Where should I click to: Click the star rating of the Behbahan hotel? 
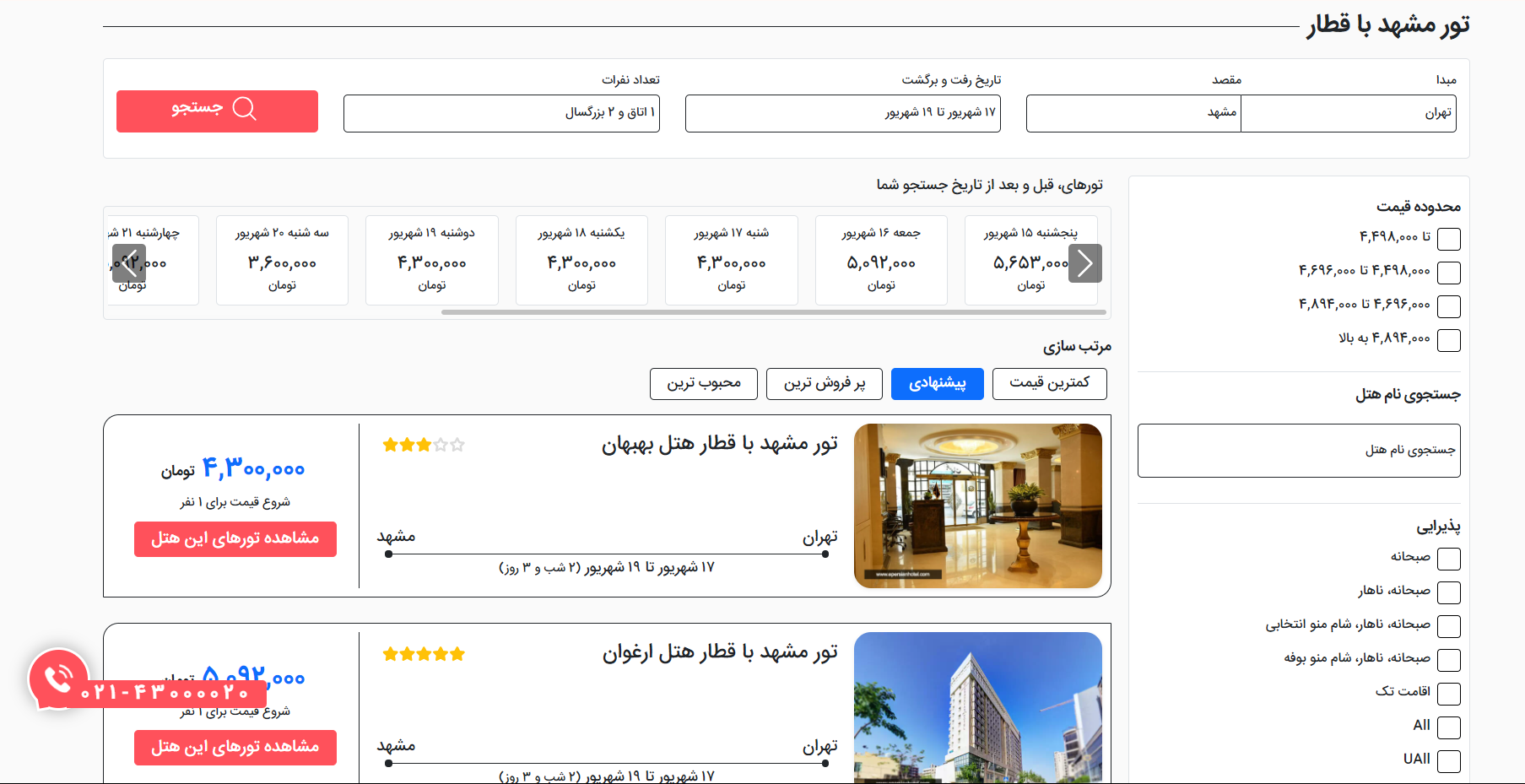click(424, 445)
